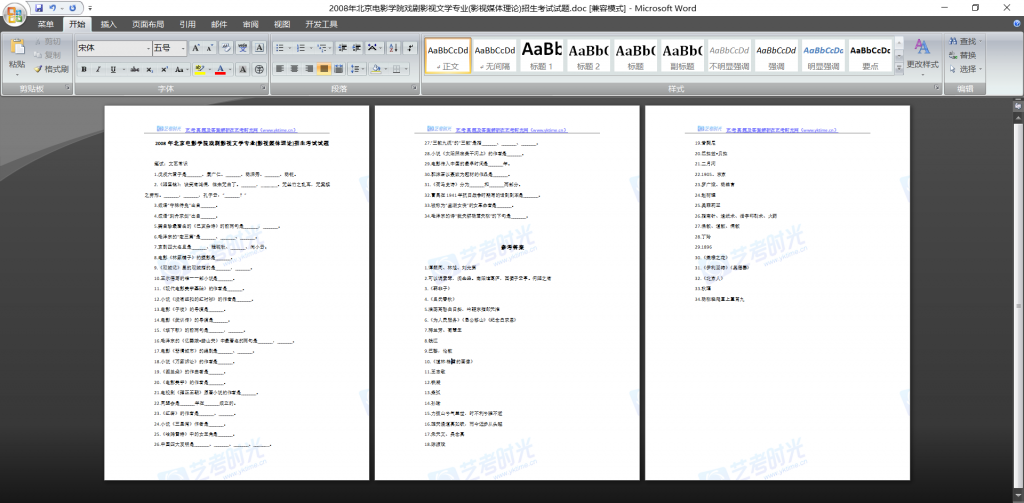Image resolution: width=1024 pixels, height=503 pixels.
Task: Click the sort (A-Z) paragraph icon
Action: [x=395, y=47]
